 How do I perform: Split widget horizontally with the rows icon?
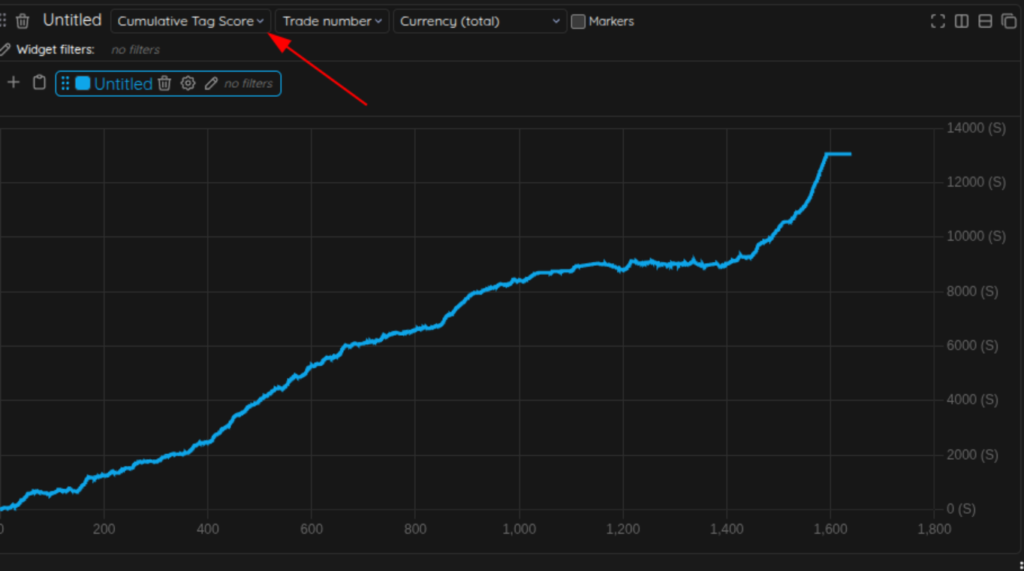pos(985,21)
